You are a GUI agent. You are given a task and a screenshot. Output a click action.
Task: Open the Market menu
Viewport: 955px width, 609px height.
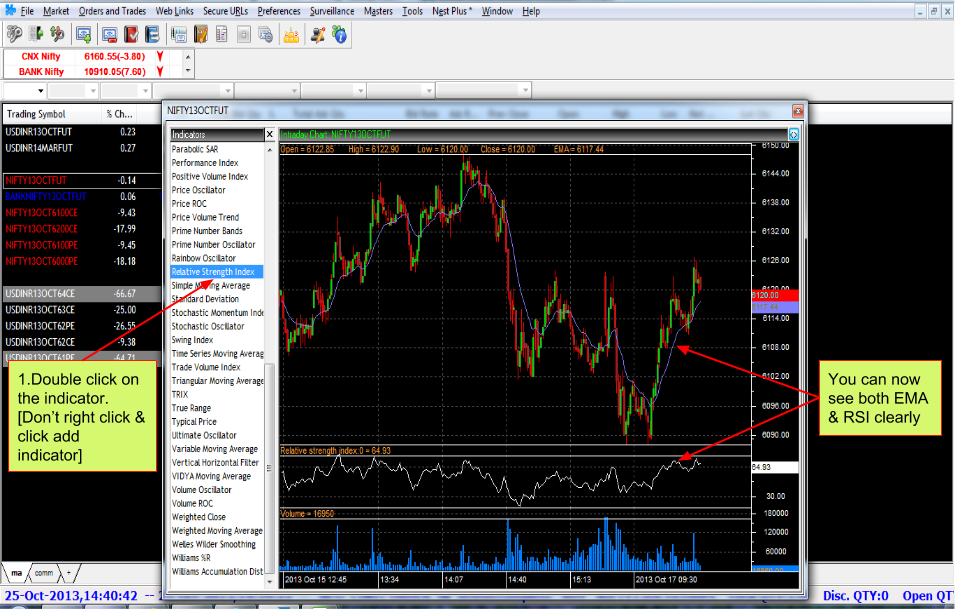[56, 11]
